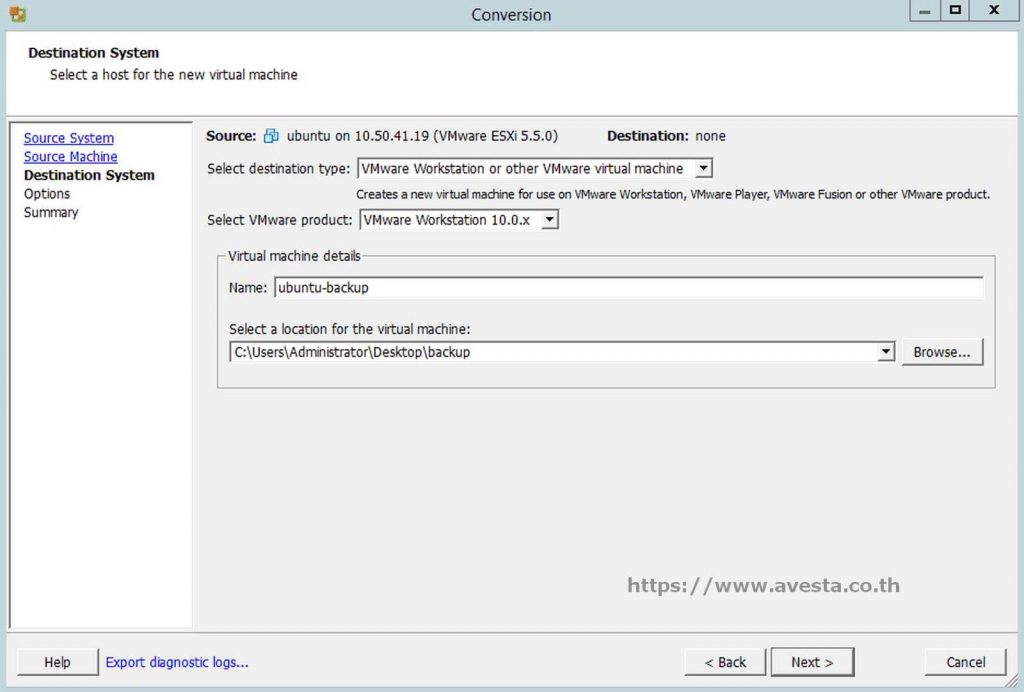Open Export diagnostic logs link
Image resolution: width=1024 pixels, height=692 pixels.
[x=177, y=662]
